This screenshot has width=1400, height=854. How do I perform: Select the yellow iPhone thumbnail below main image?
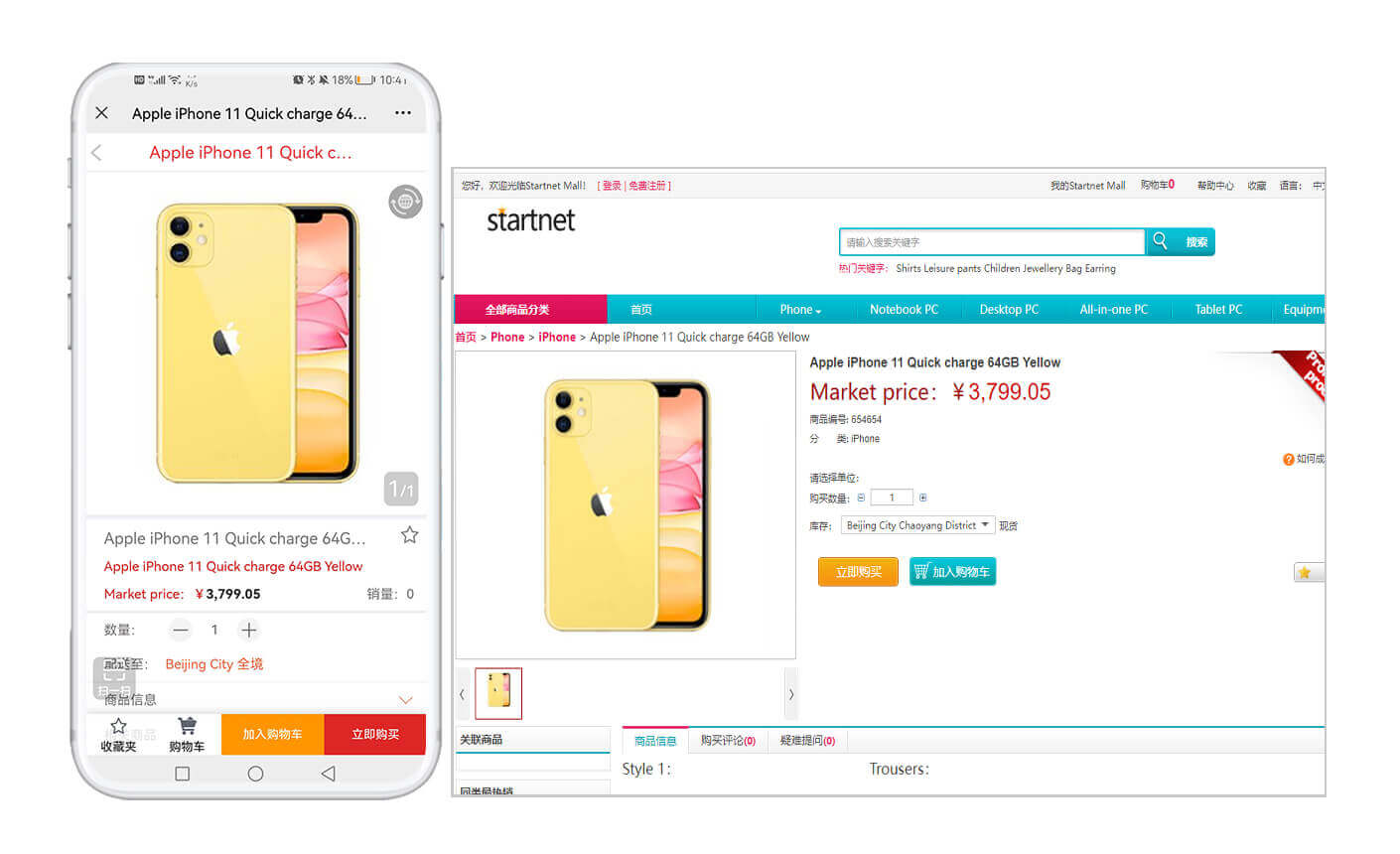[498, 693]
